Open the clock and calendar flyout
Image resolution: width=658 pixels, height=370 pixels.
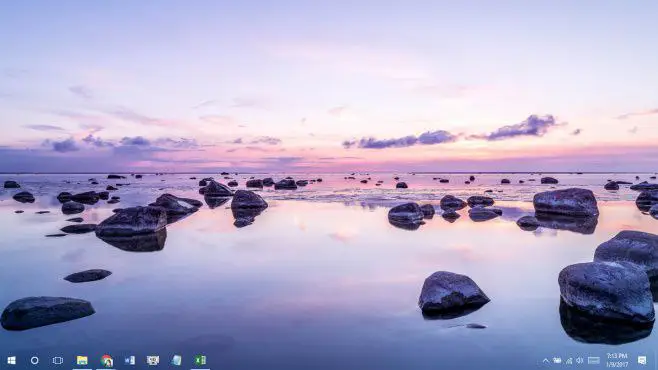pos(617,360)
